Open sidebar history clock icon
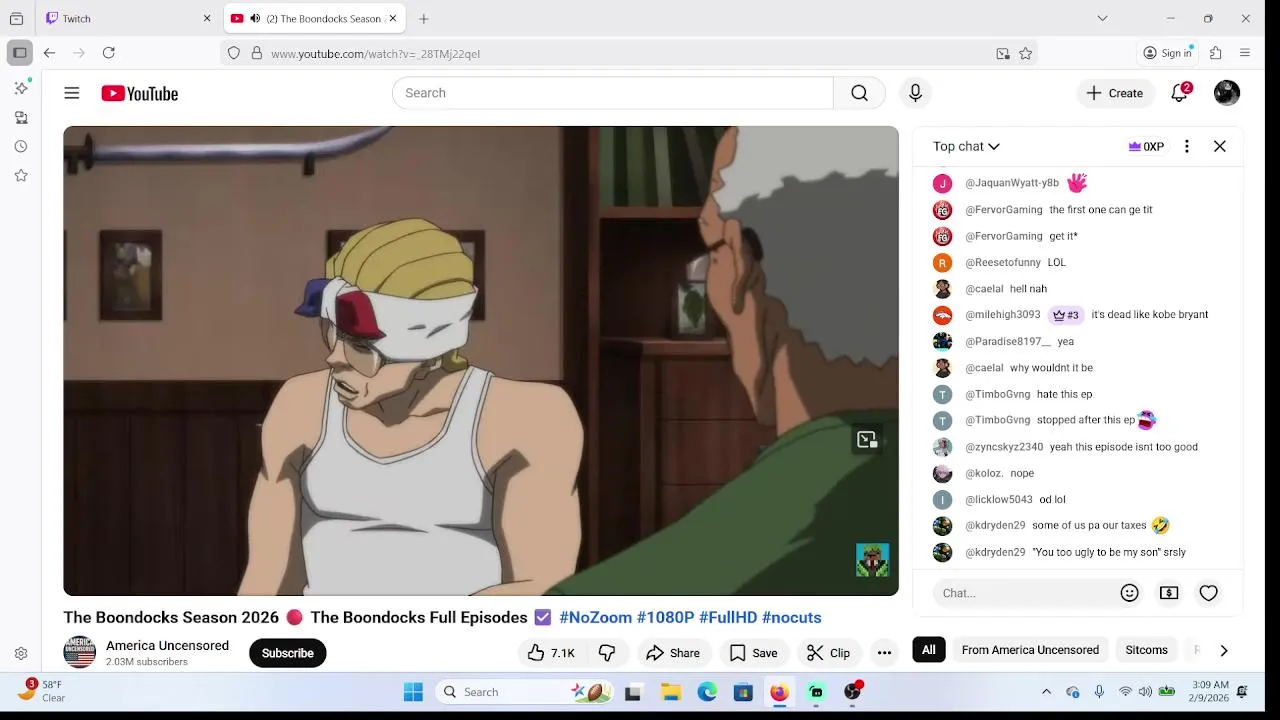1280x720 pixels. pyautogui.click(x=21, y=146)
